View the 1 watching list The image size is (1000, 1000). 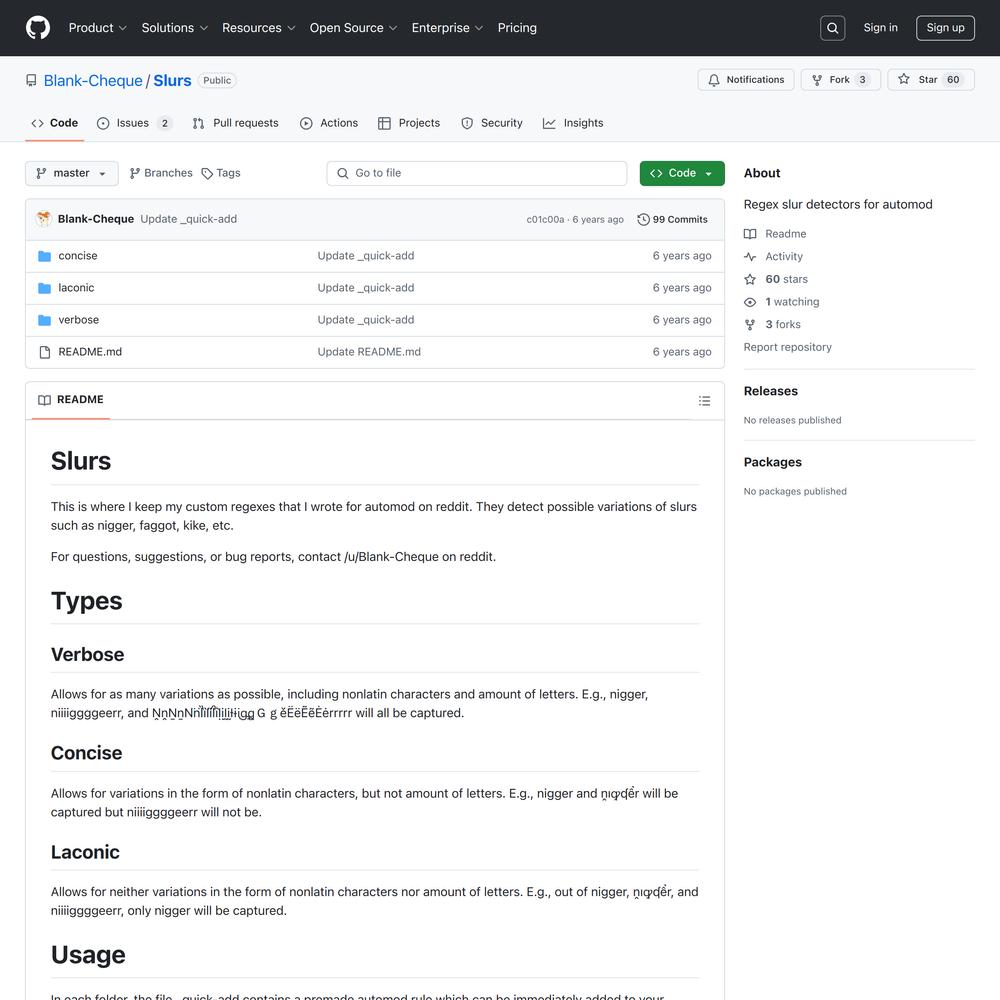[x=792, y=302]
